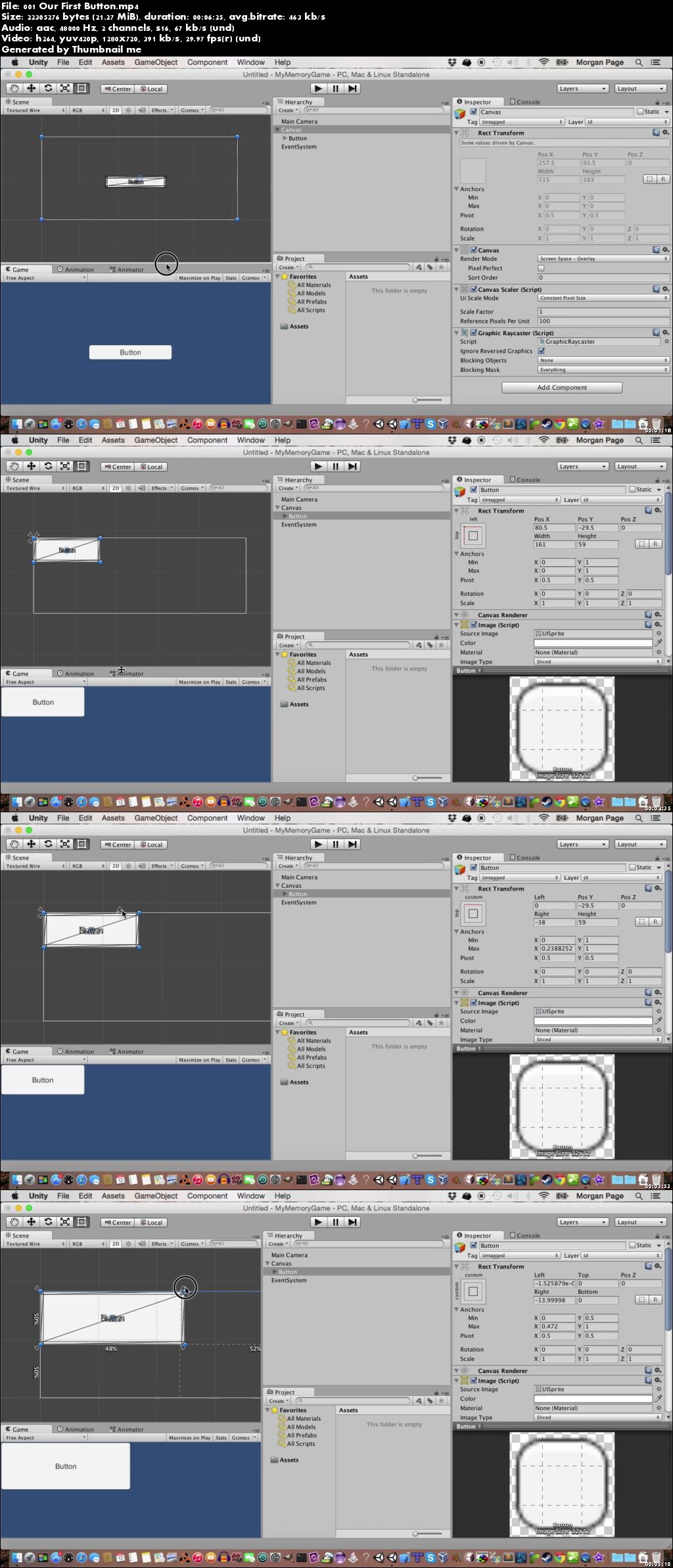Disable the Canvas Scaler (Script) component checkbox
The image size is (673, 1568).
tap(474, 289)
